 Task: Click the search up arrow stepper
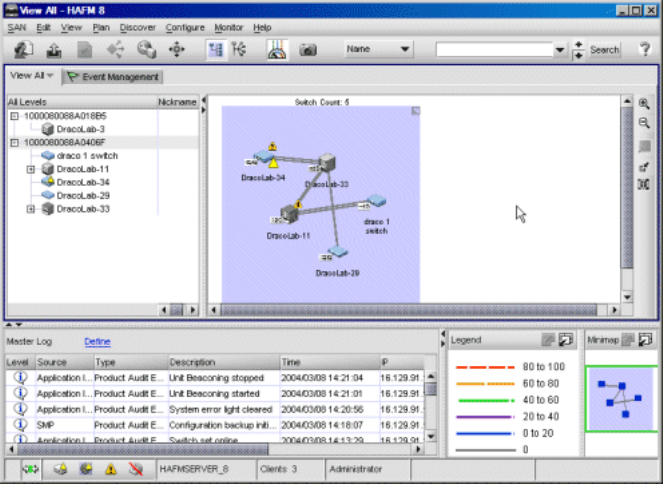pyautogui.click(x=578, y=45)
